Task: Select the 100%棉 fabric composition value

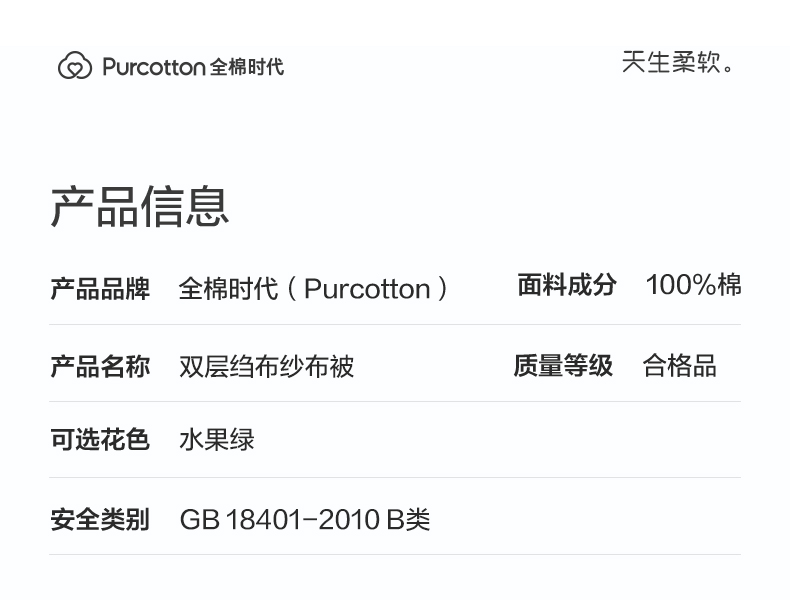Action: pyautogui.click(x=693, y=285)
